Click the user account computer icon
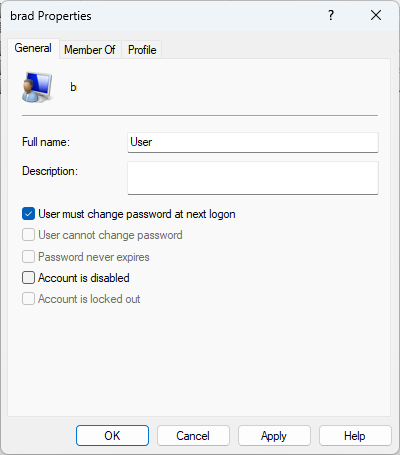The image size is (400, 455). pyautogui.click(x=37, y=87)
